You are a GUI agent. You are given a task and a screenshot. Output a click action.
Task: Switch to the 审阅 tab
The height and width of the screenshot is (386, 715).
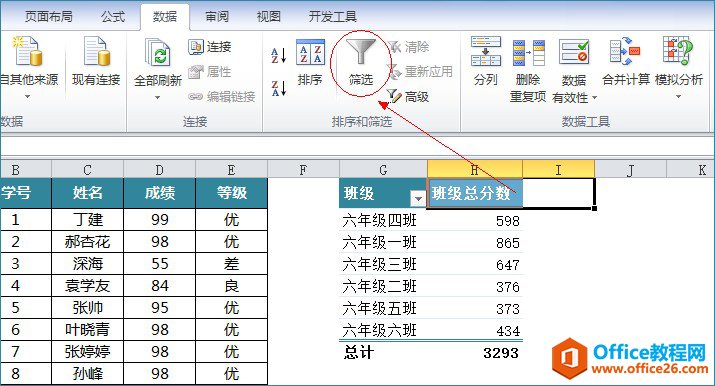point(217,17)
